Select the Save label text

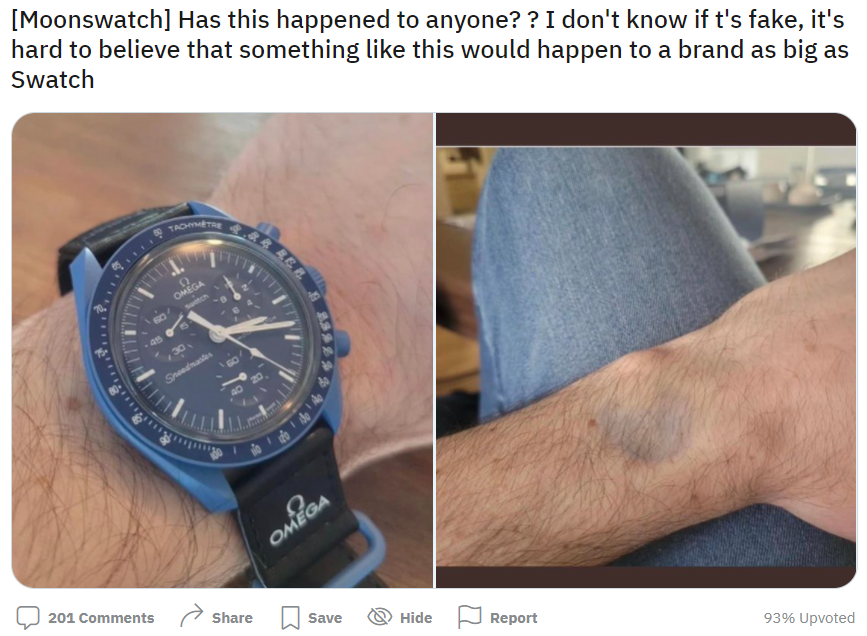pyautogui.click(x=325, y=618)
